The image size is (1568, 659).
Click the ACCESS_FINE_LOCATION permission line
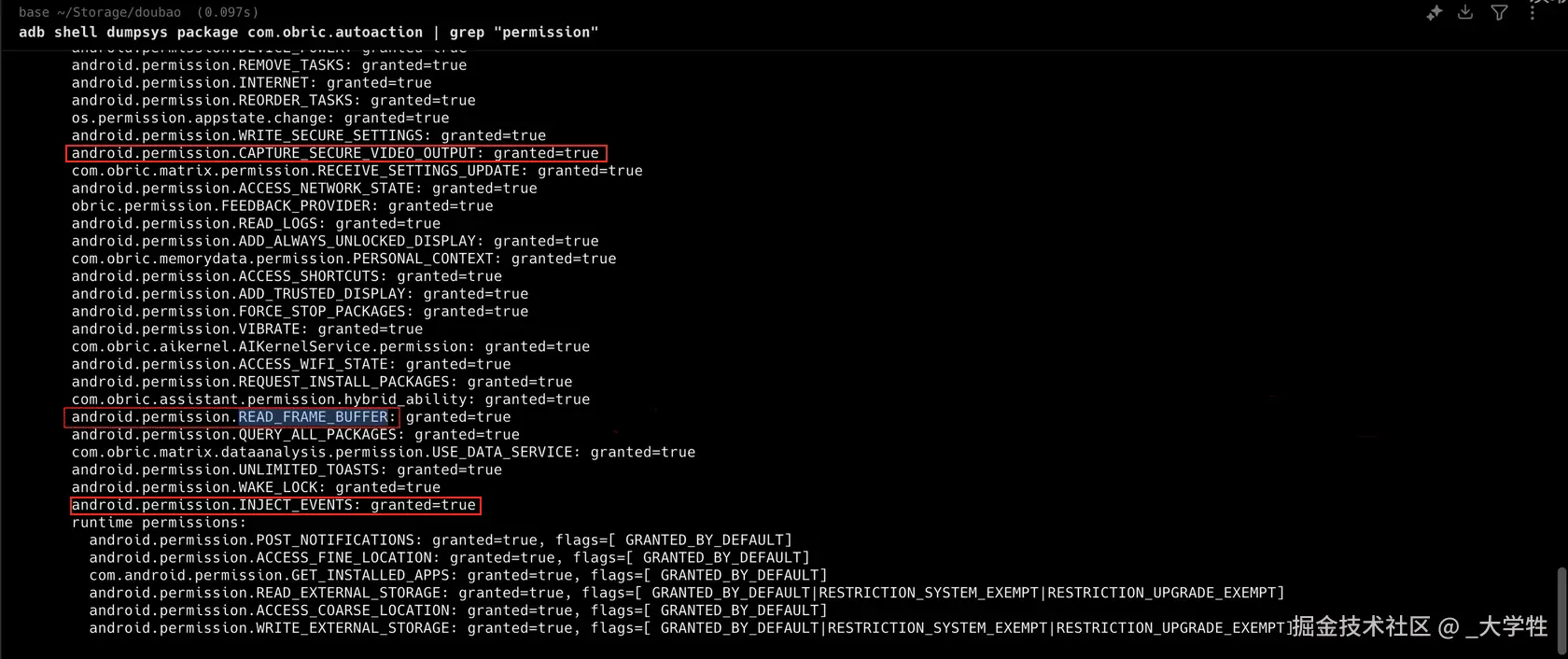(449, 558)
